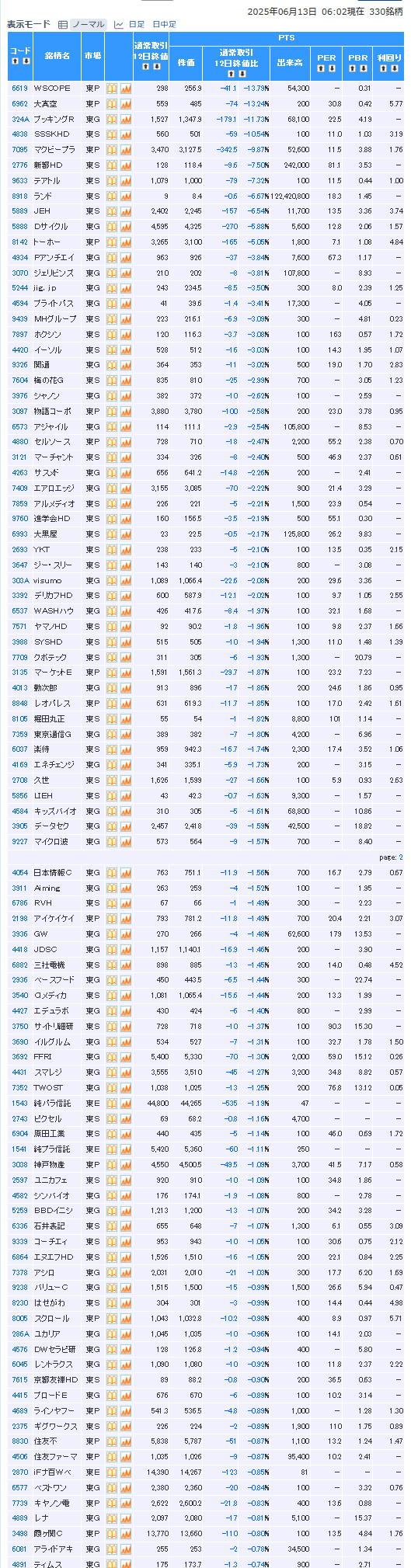Open chart icon for 324A ブッキングR
Viewport: 411px width, 1568px height.
pyautogui.click(x=125, y=119)
